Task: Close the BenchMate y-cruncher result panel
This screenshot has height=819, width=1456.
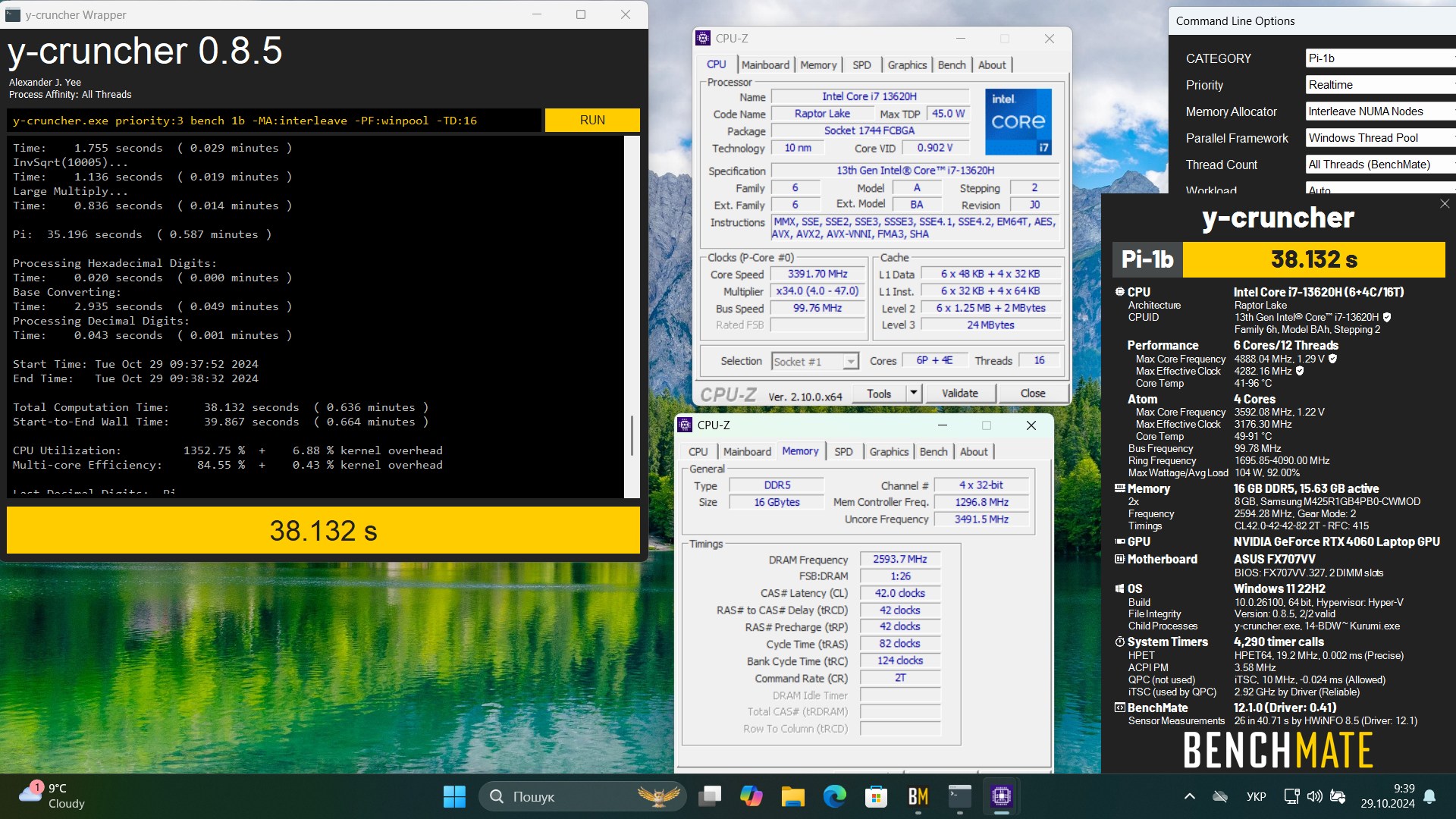Action: point(1444,204)
